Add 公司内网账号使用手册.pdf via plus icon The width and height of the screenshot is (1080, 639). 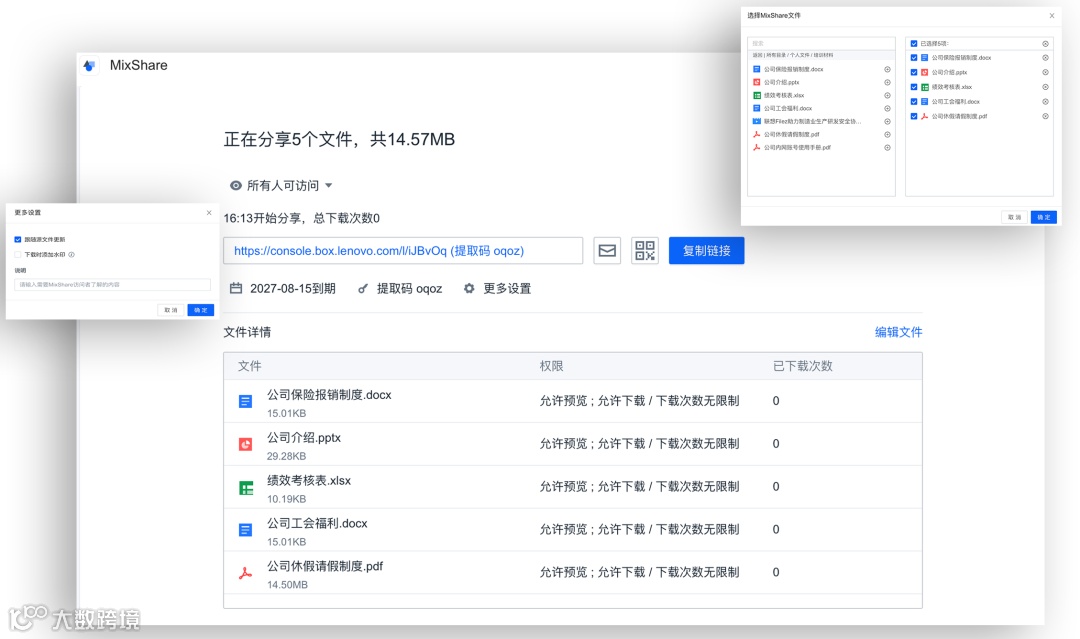[887, 148]
